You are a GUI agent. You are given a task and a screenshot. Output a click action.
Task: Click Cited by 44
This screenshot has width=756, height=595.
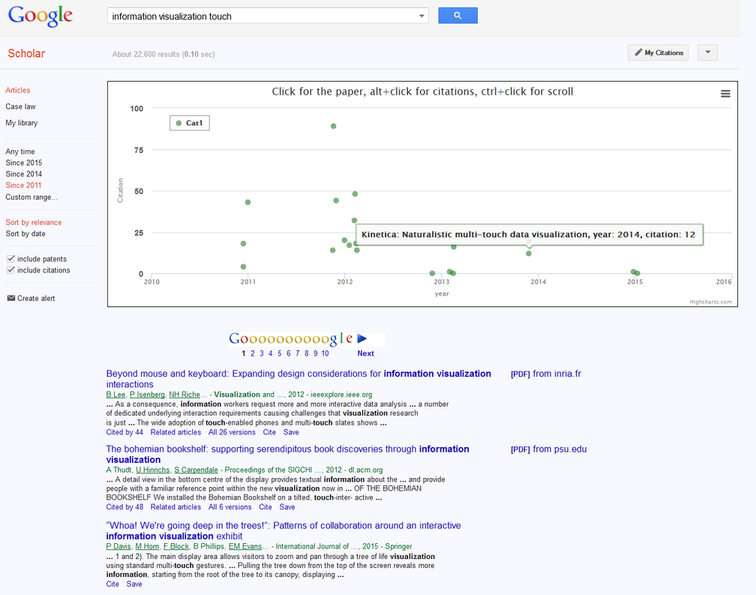coord(124,432)
